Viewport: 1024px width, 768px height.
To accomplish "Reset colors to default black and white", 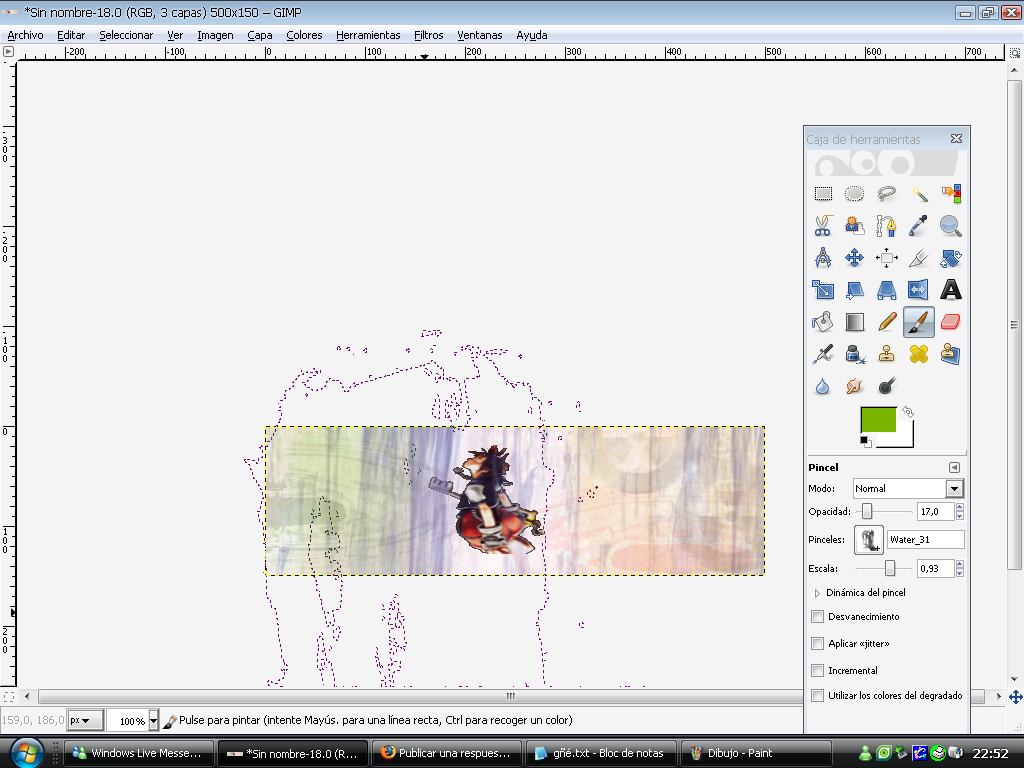I will point(865,442).
